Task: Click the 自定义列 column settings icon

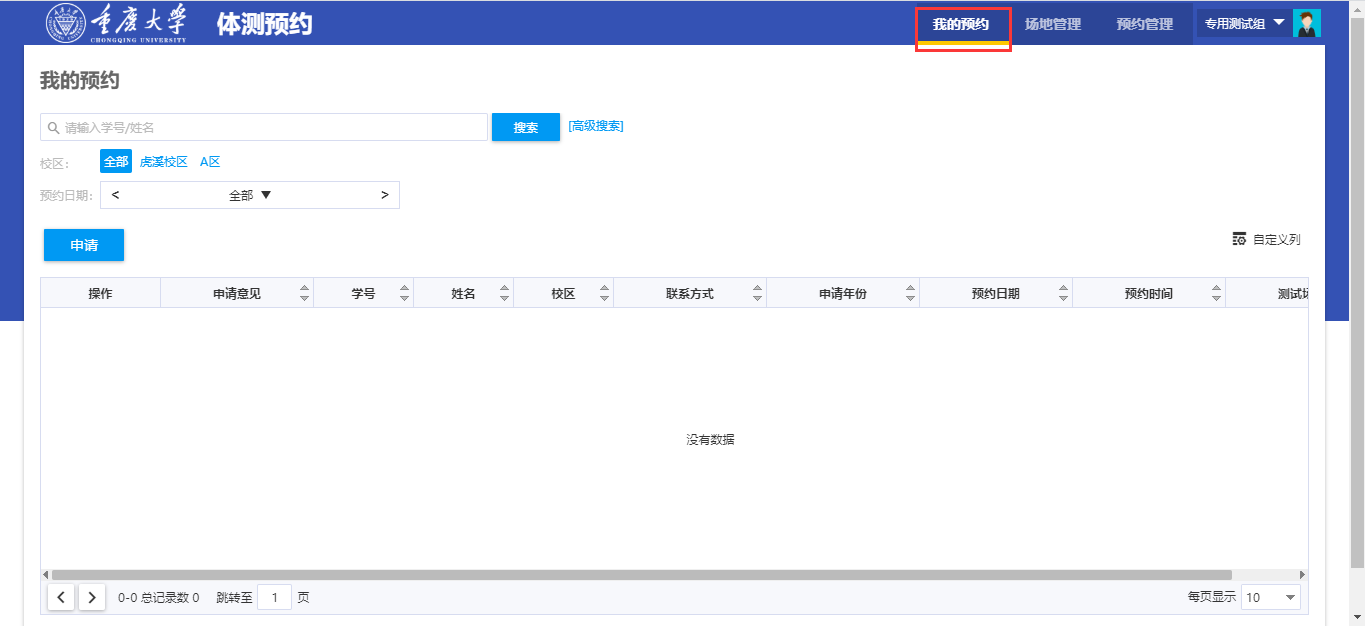Action: click(x=1239, y=239)
